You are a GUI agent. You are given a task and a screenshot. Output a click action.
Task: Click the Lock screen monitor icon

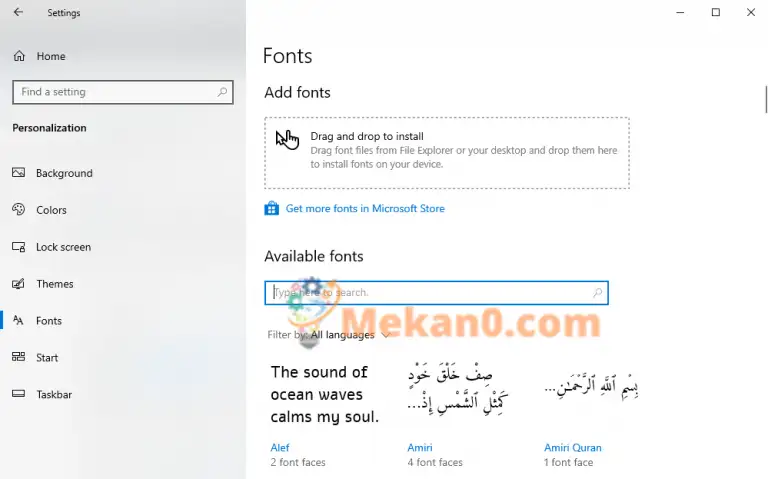click(19, 246)
